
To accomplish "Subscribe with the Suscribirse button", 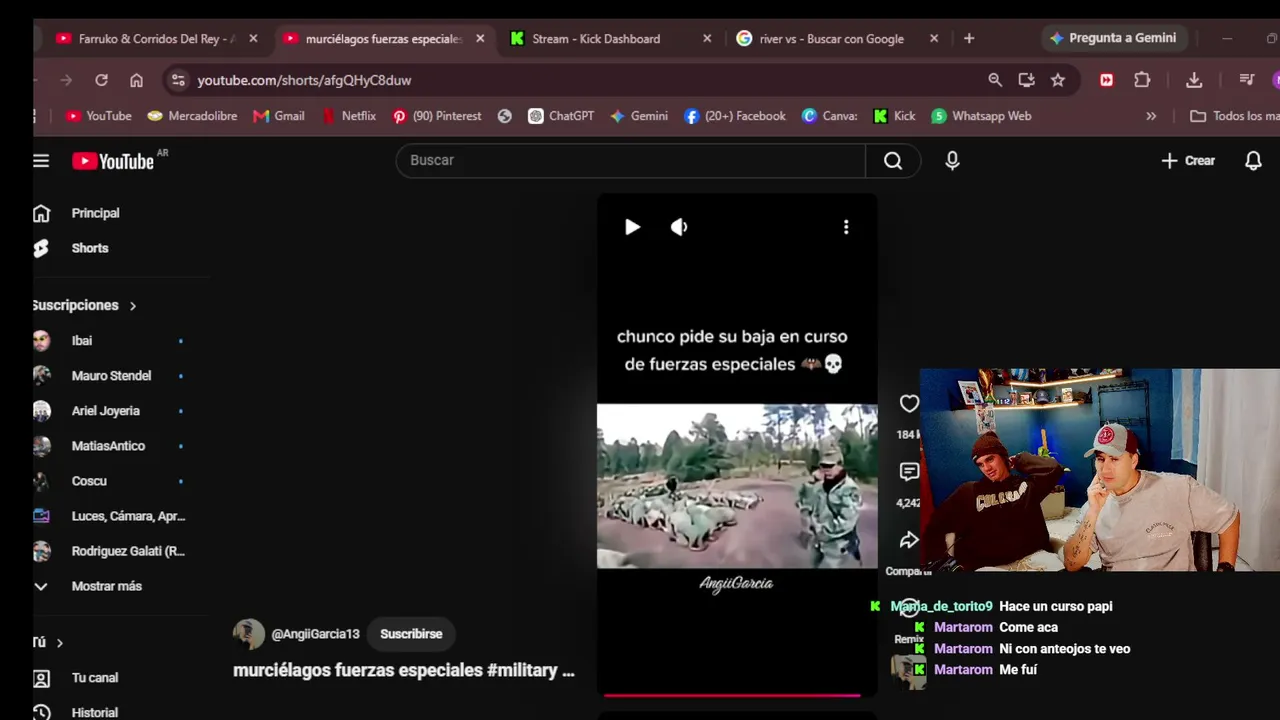I will point(411,634).
